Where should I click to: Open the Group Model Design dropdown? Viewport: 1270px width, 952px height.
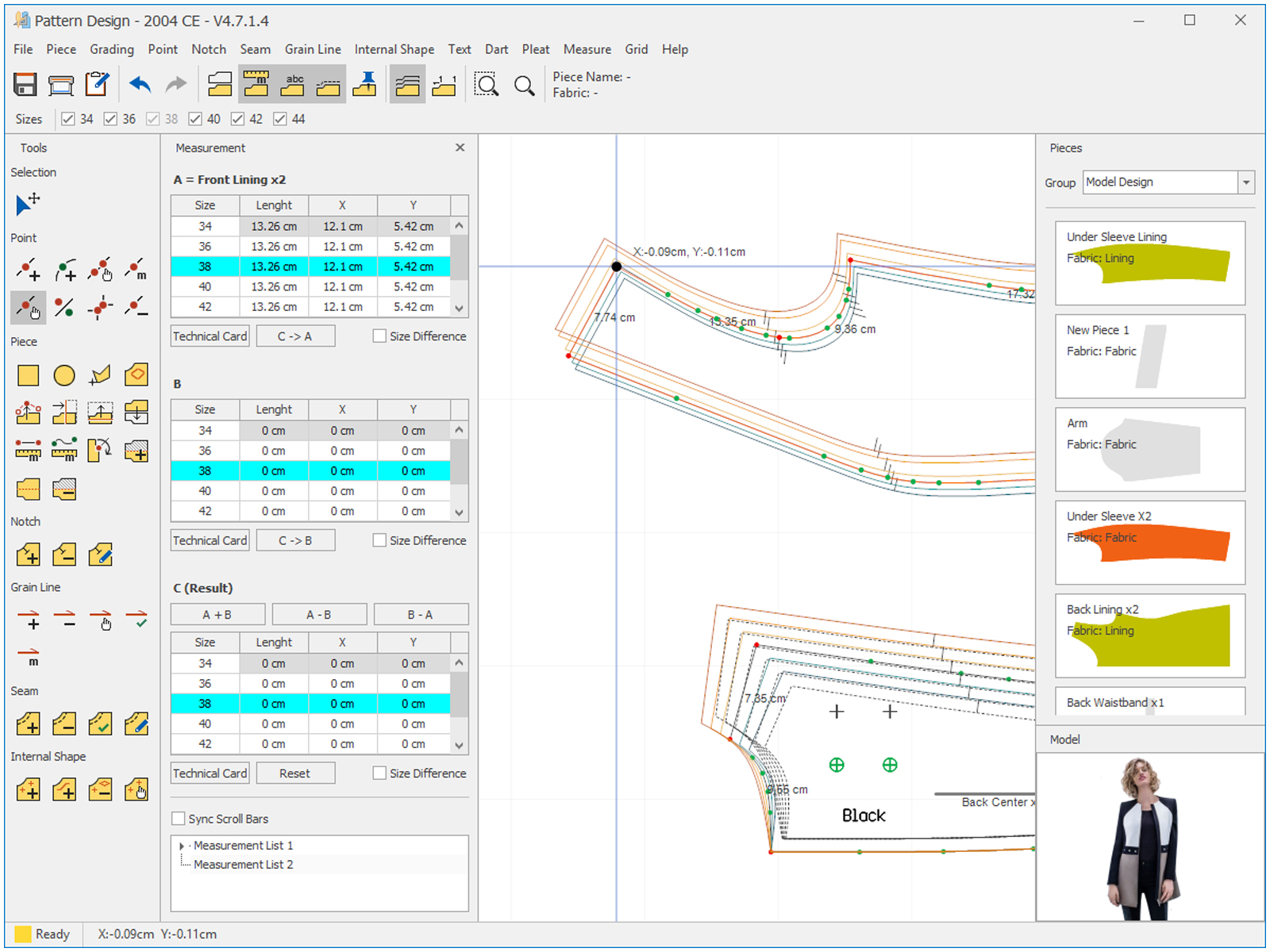coord(1246,182)
